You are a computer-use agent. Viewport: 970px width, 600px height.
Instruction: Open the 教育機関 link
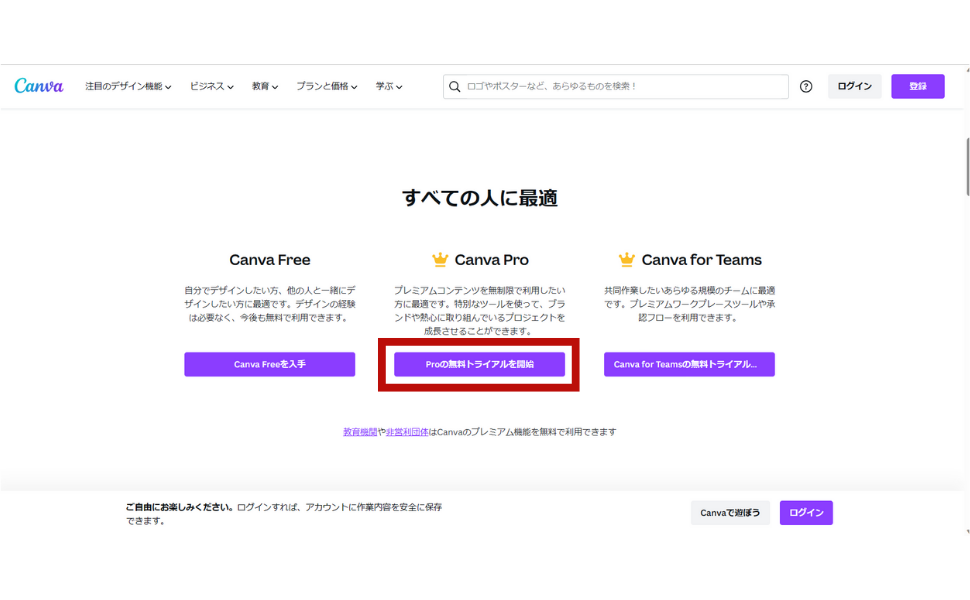tap(360, 432)
